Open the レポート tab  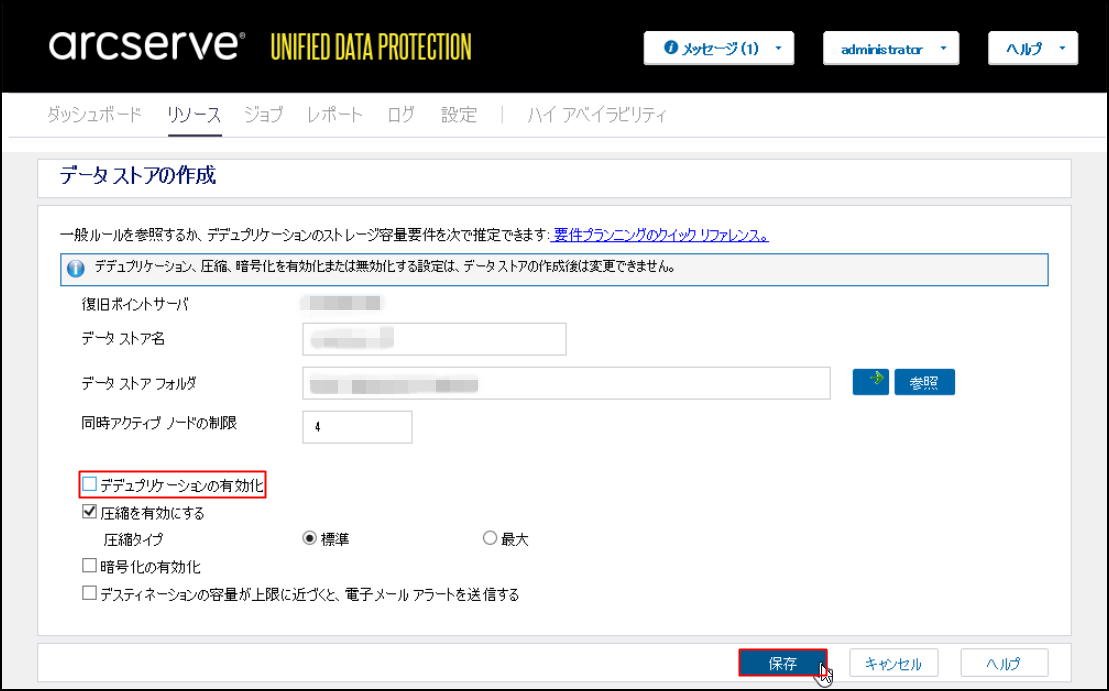point(335,115)
